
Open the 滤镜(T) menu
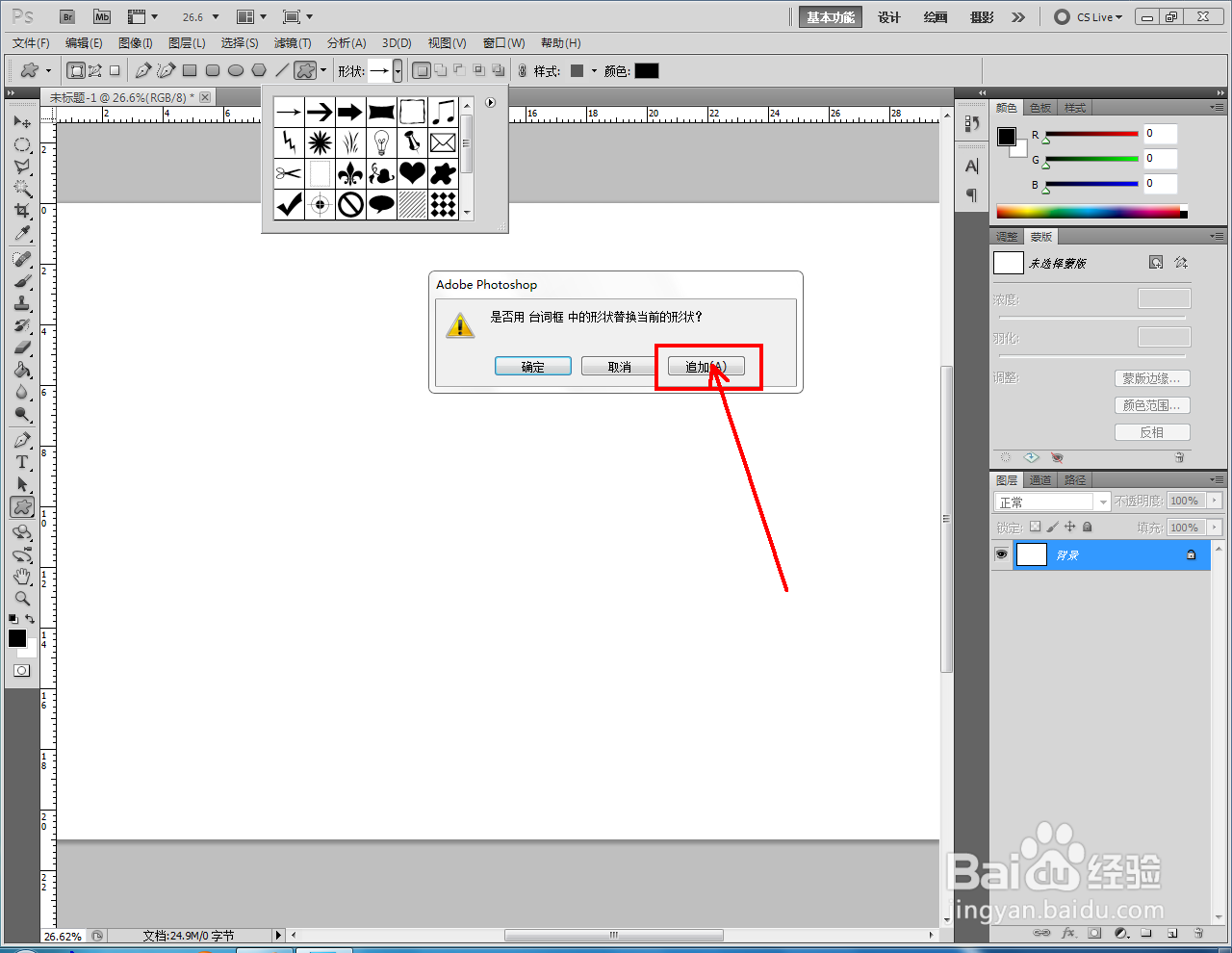coord(293,42)
